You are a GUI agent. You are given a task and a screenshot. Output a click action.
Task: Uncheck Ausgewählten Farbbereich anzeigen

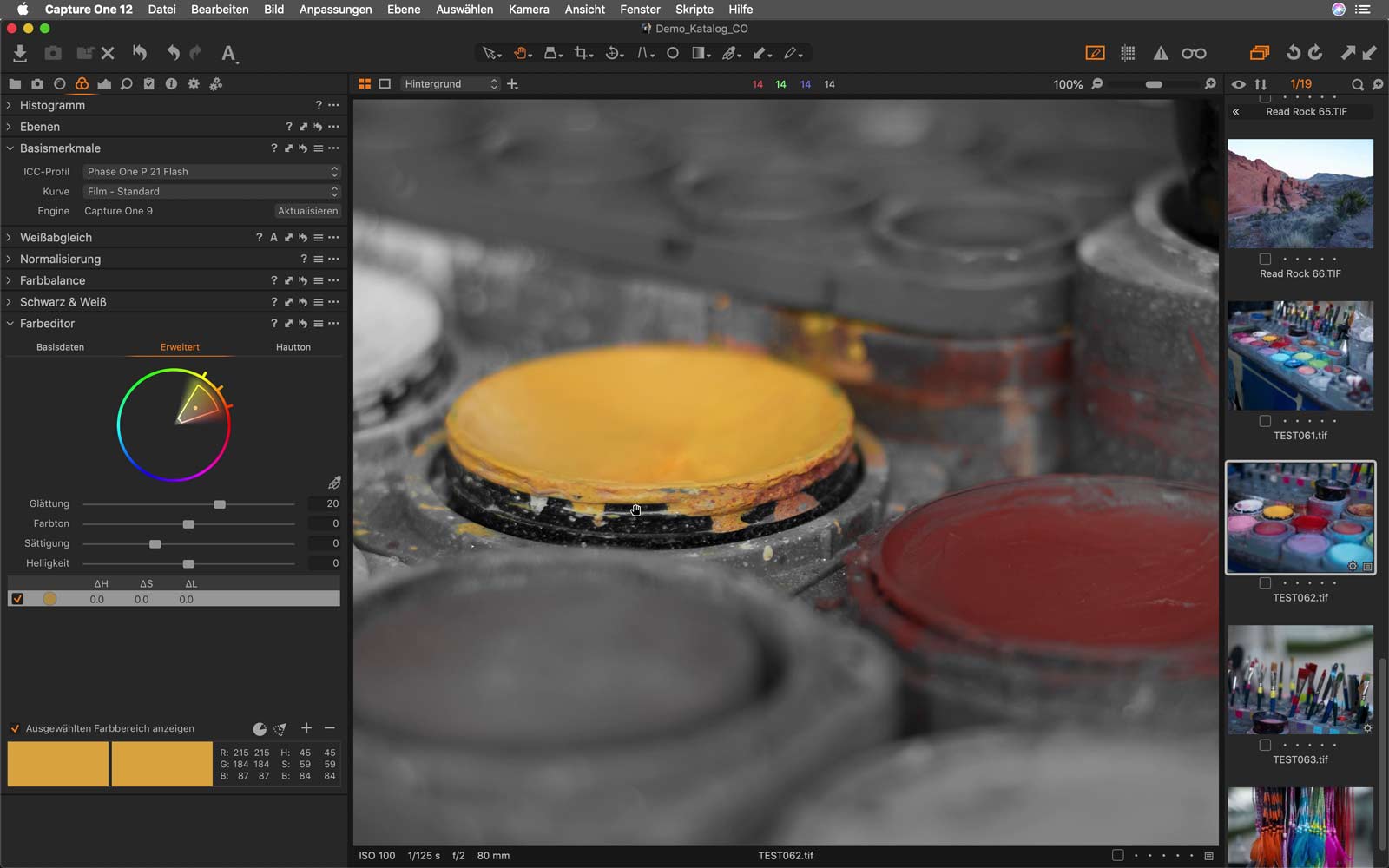[x=15, y=728]
